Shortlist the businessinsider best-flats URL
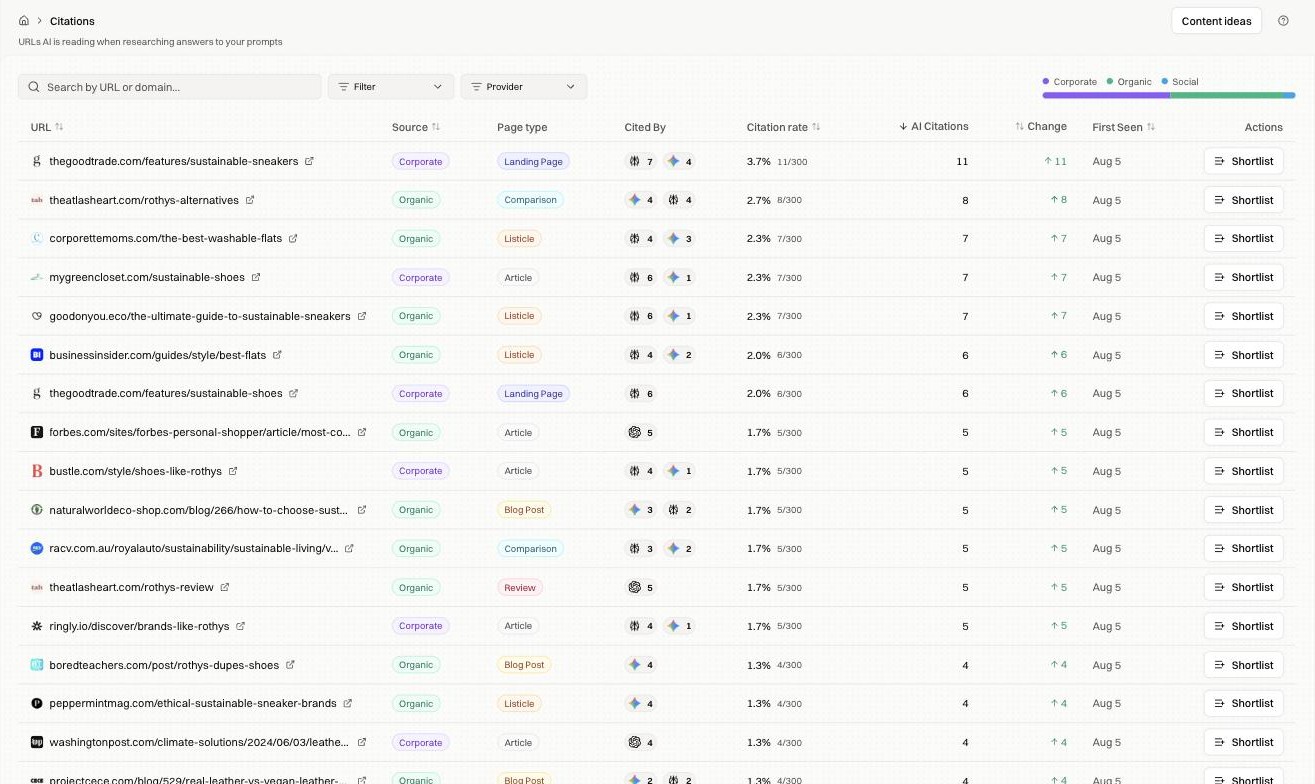This screenshot has width=1315, height=784. [x=1243, y=355]
